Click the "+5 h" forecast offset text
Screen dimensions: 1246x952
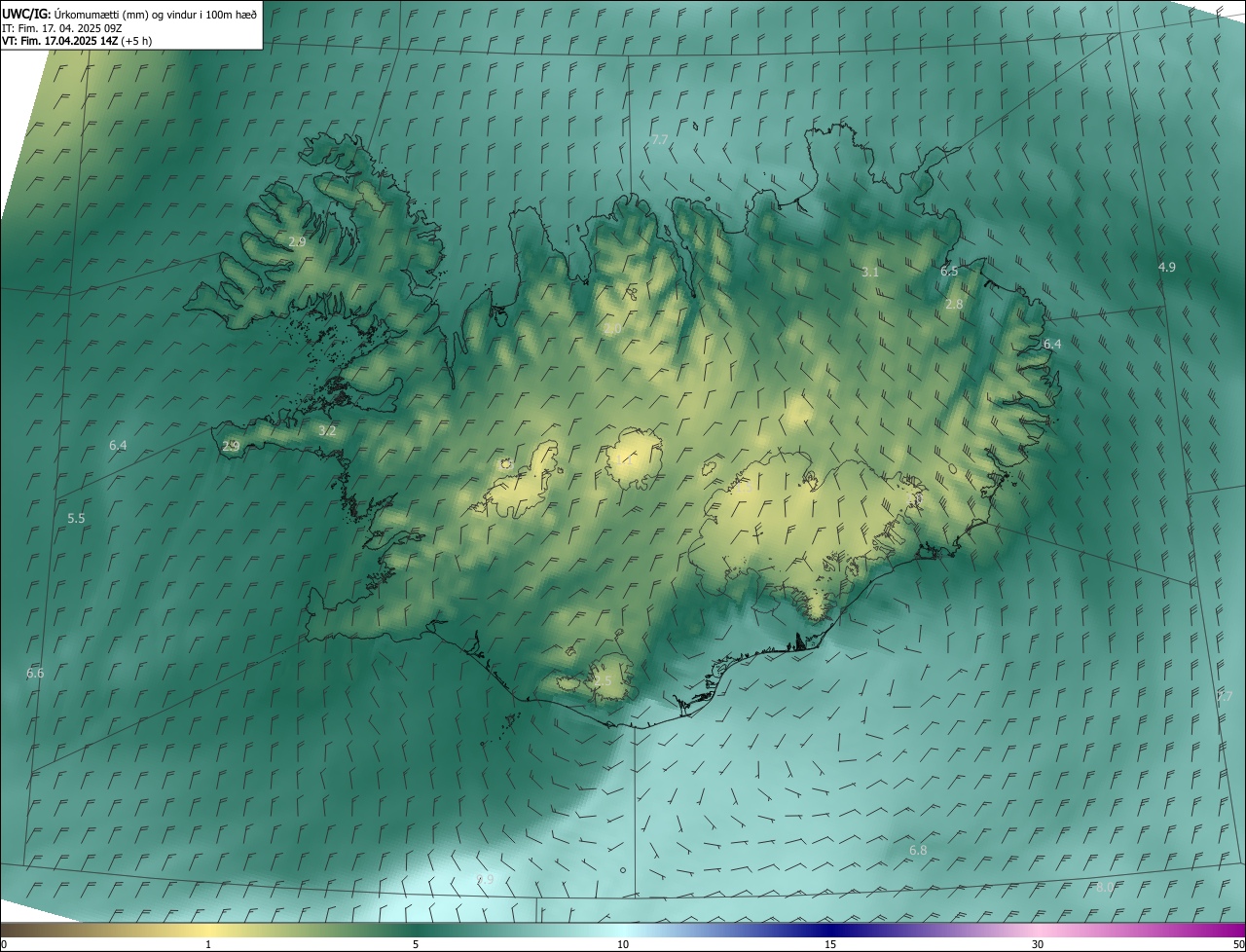click(136, 41)
